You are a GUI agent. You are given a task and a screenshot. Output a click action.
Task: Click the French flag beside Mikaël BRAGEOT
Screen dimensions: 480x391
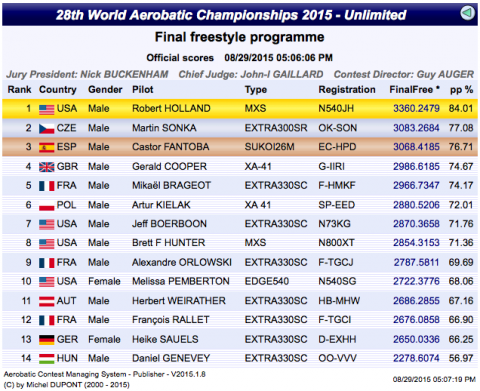46,186
